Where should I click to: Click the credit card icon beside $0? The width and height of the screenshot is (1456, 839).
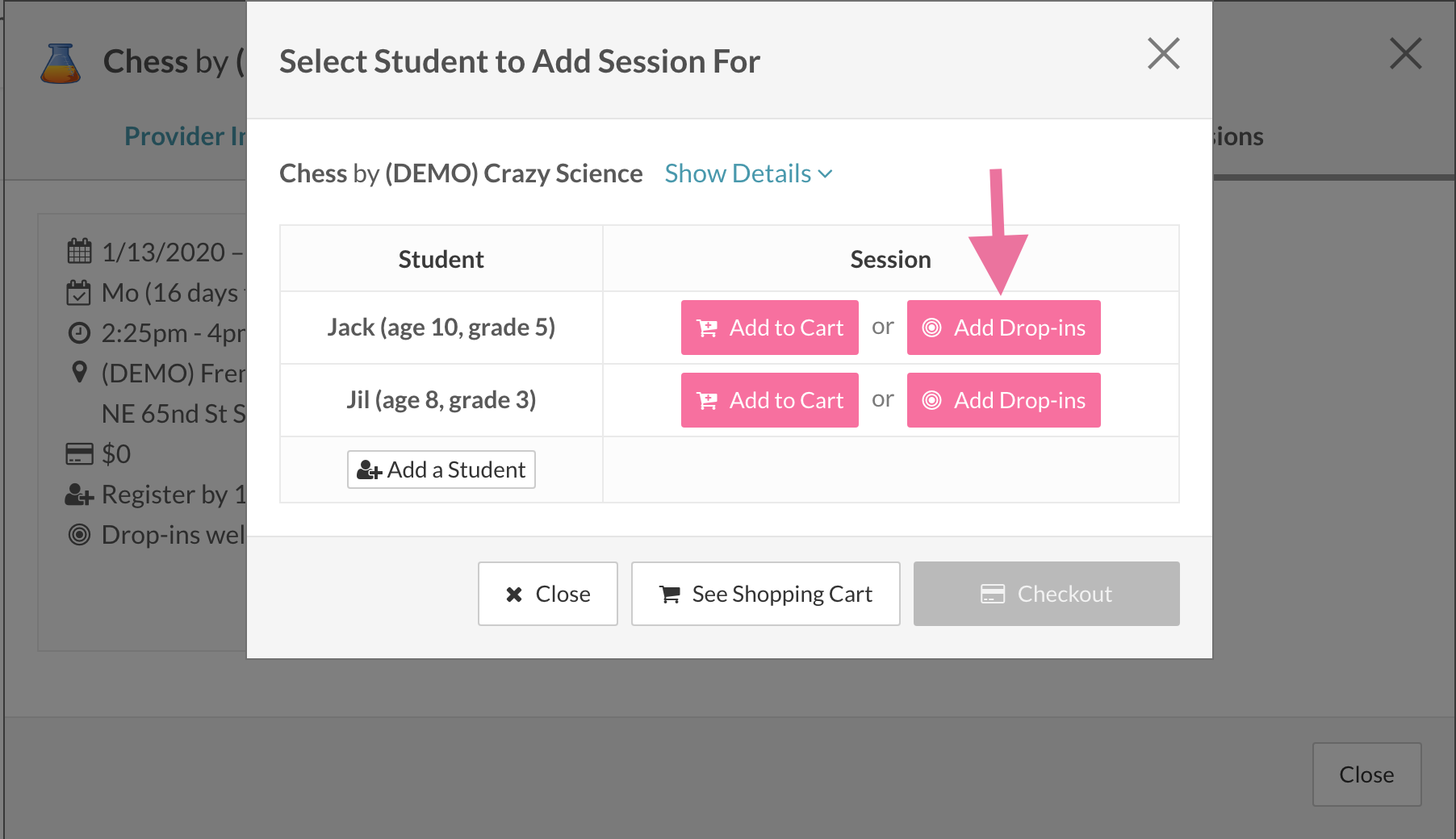pyautogui.click(x=79, y=453)
